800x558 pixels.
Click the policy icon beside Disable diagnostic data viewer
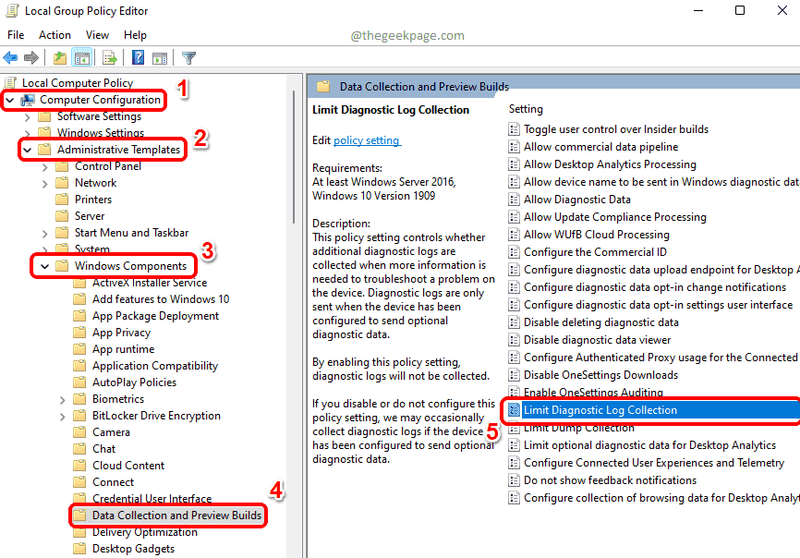(x=514, y=340)
